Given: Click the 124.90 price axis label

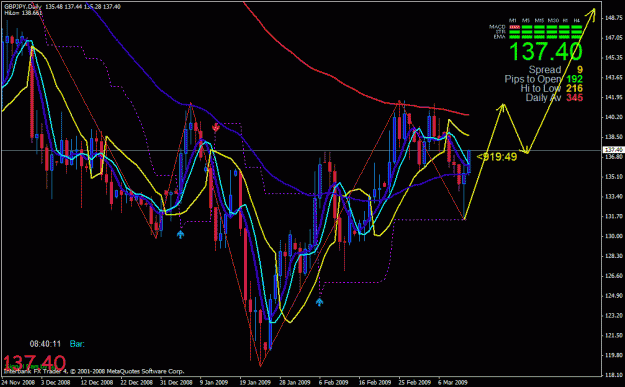Looking at the screenshot, I should 614,295.
